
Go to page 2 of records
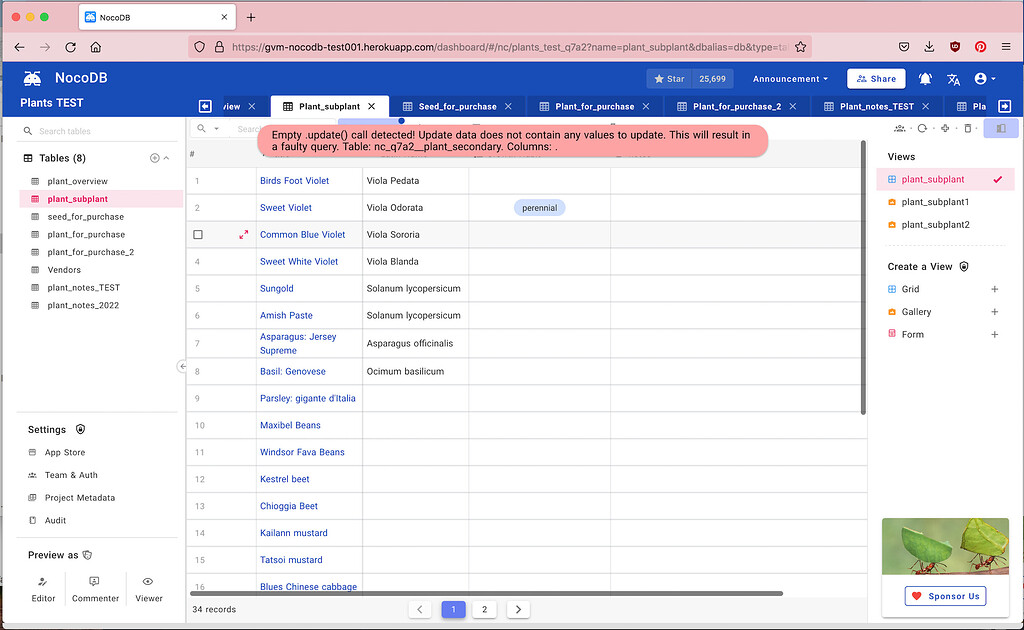click(x=485, y=609)
